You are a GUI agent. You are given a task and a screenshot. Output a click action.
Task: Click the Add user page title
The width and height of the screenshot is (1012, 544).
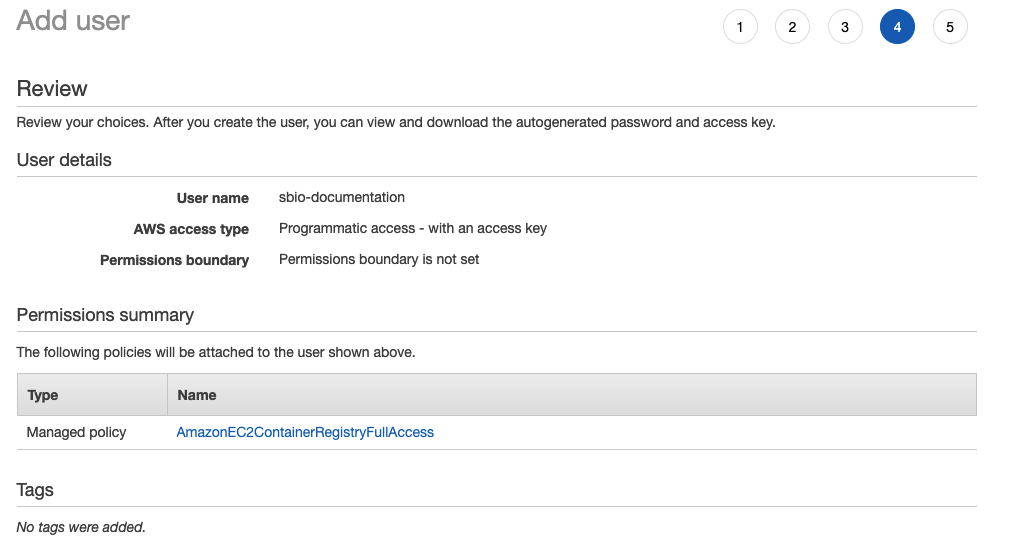tap(73, 20)
